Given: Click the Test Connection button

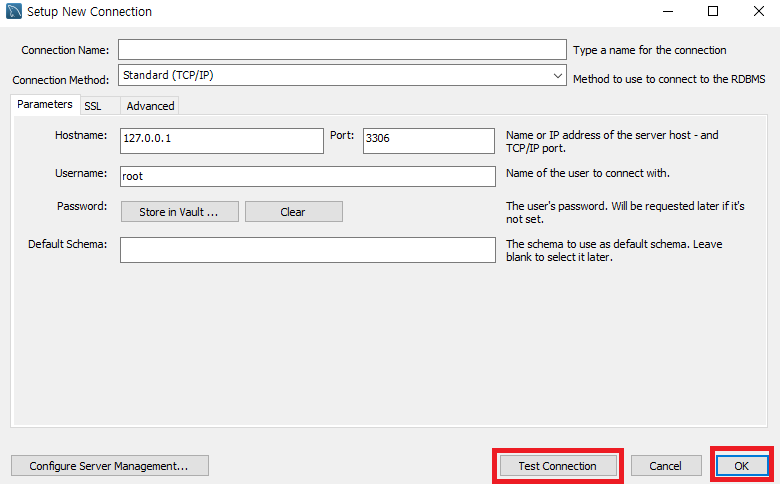Looking at the screenshot, I should 558,466.
